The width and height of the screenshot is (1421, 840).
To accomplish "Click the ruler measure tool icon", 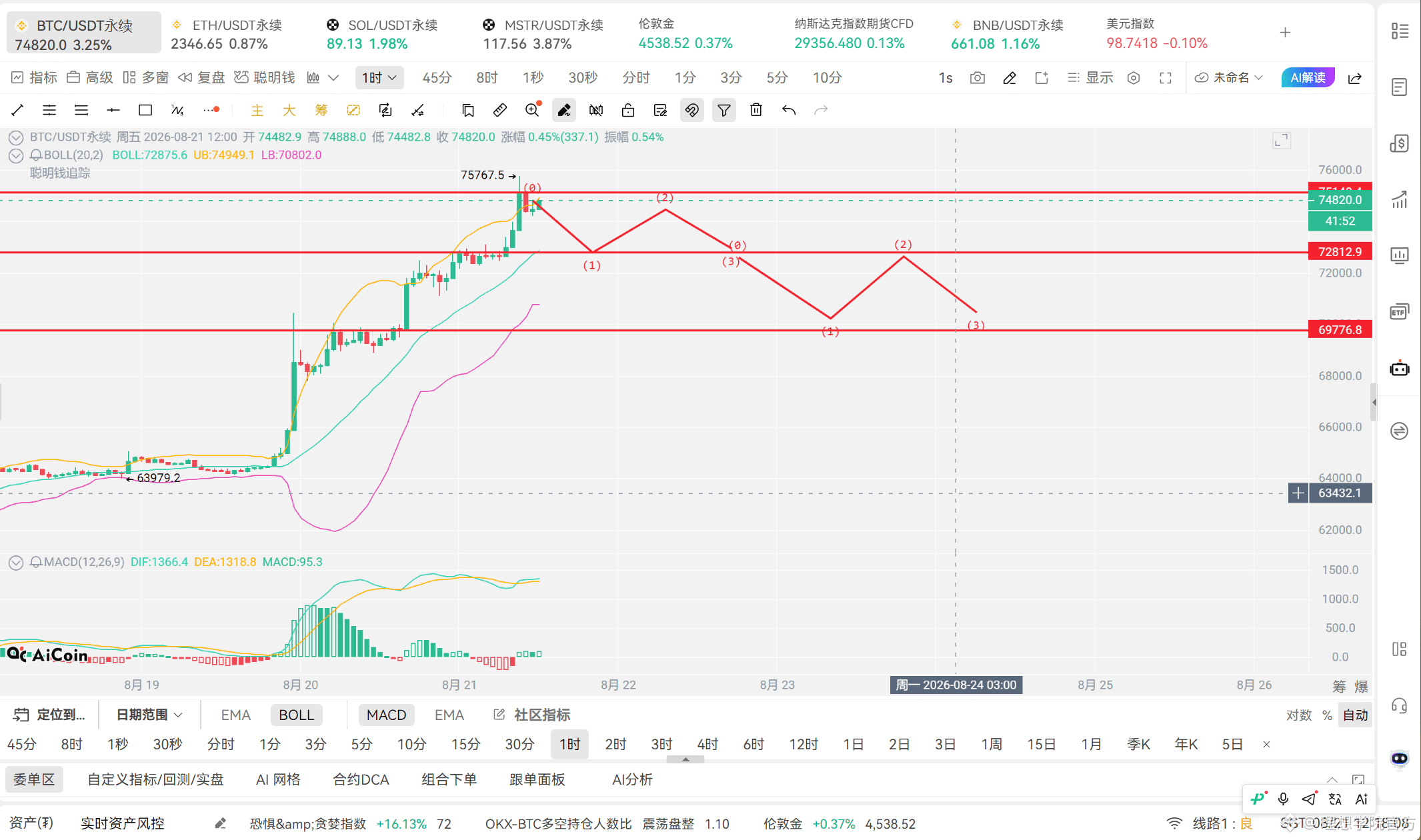I will point(499,111).
